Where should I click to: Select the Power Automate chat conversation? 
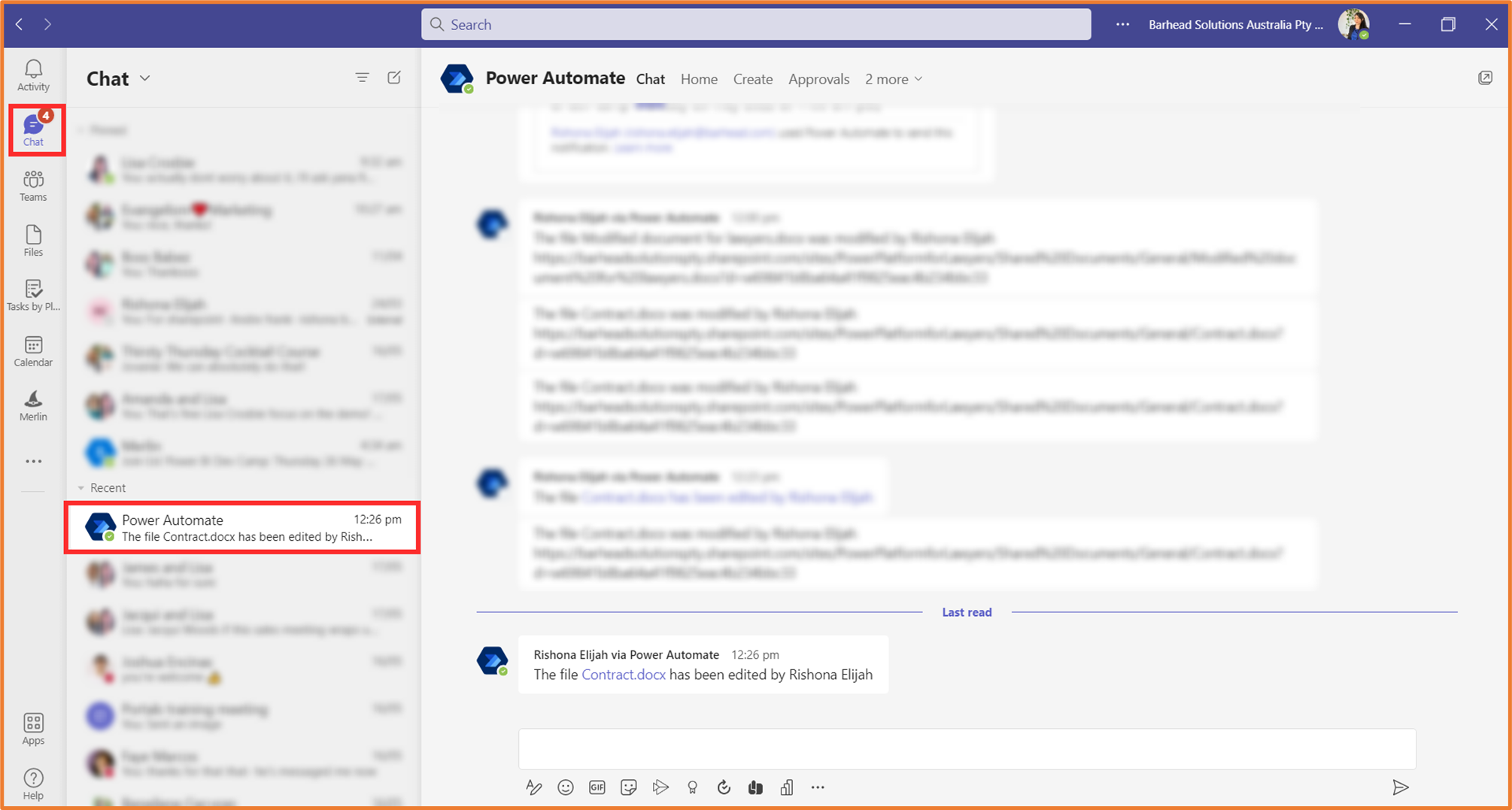pyautogui.click(x=242, y=528)
